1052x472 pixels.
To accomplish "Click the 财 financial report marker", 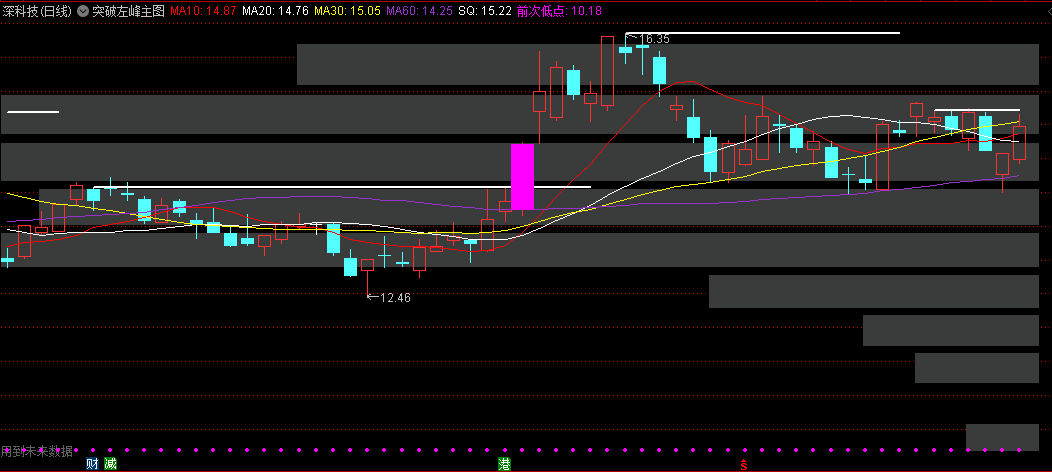I will point(93,463).
